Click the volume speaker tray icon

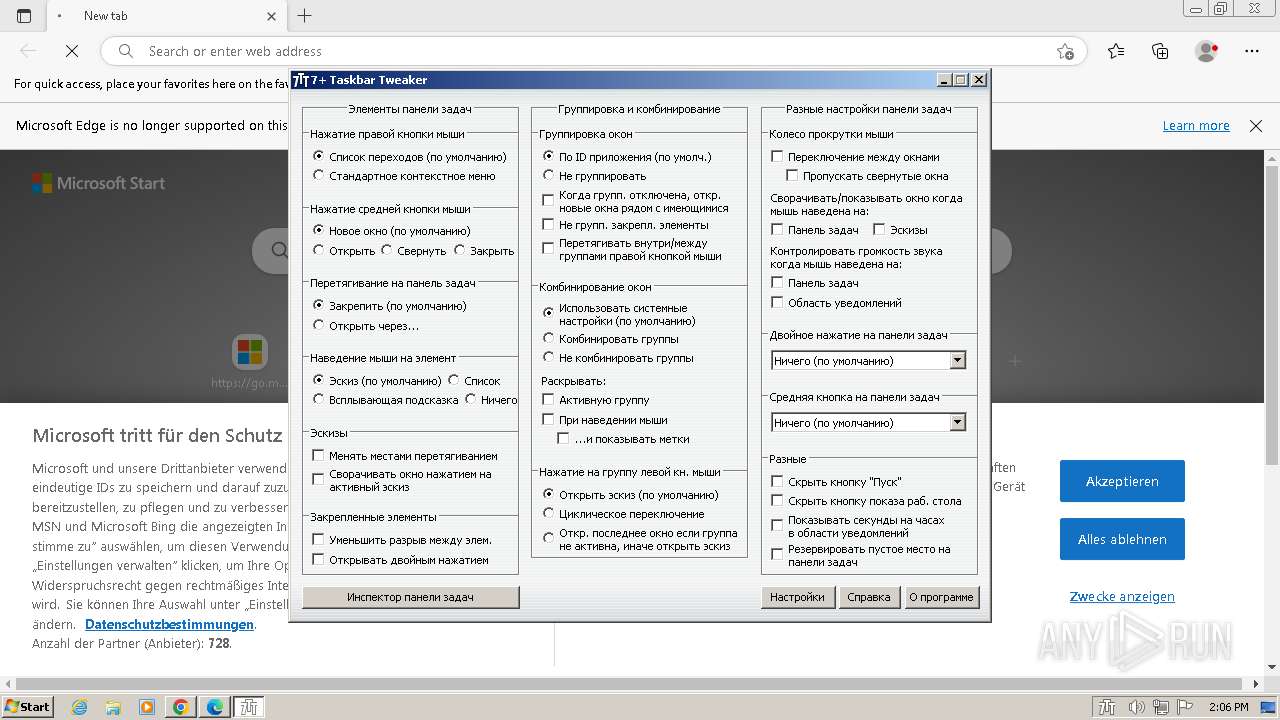(1138, 707)
